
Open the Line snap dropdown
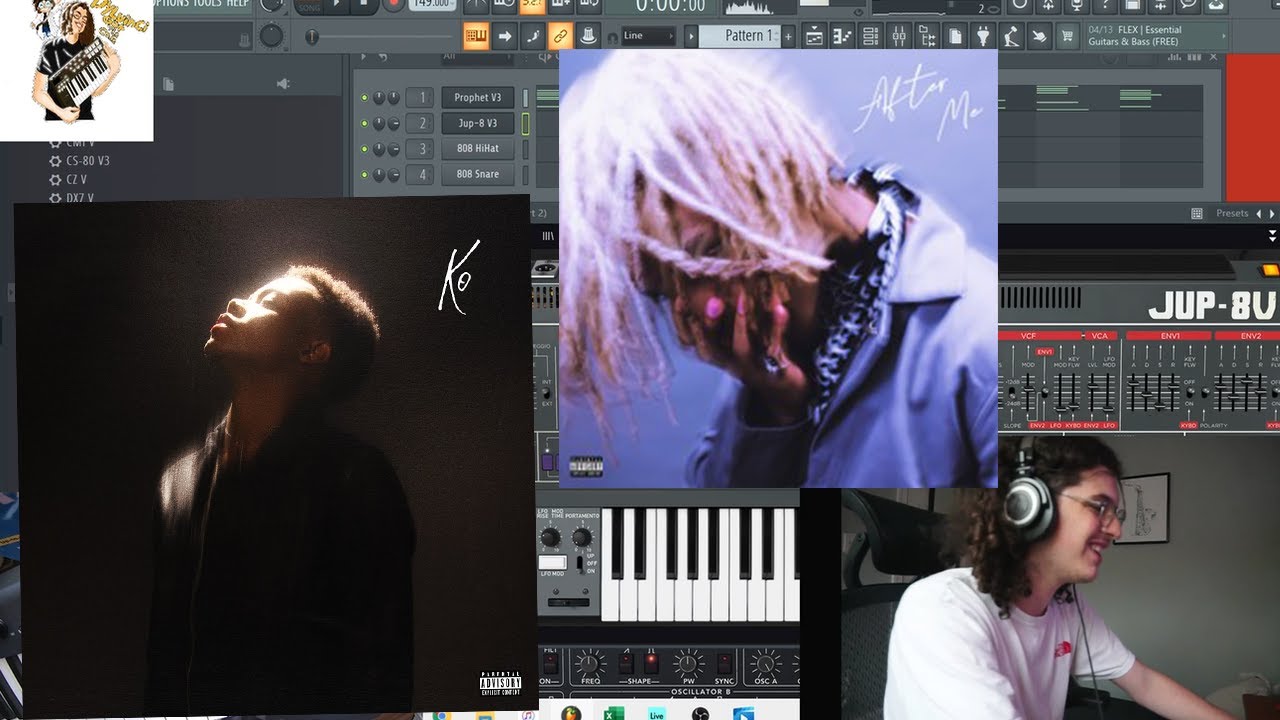click(648, 36)
